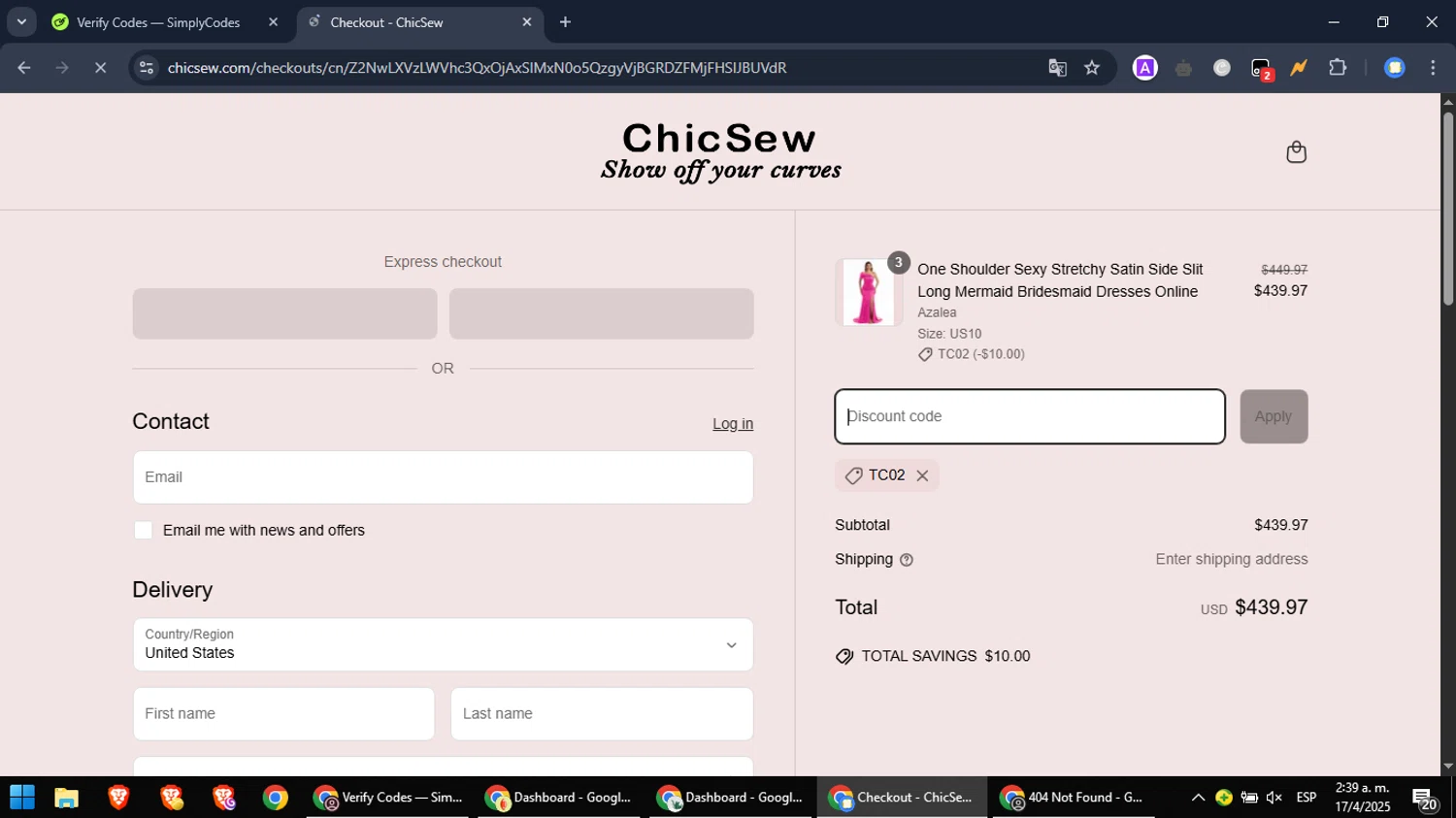Open the shopping bag cart icon
Screen dimensions: 1456x818
(x=1296, y=152)
